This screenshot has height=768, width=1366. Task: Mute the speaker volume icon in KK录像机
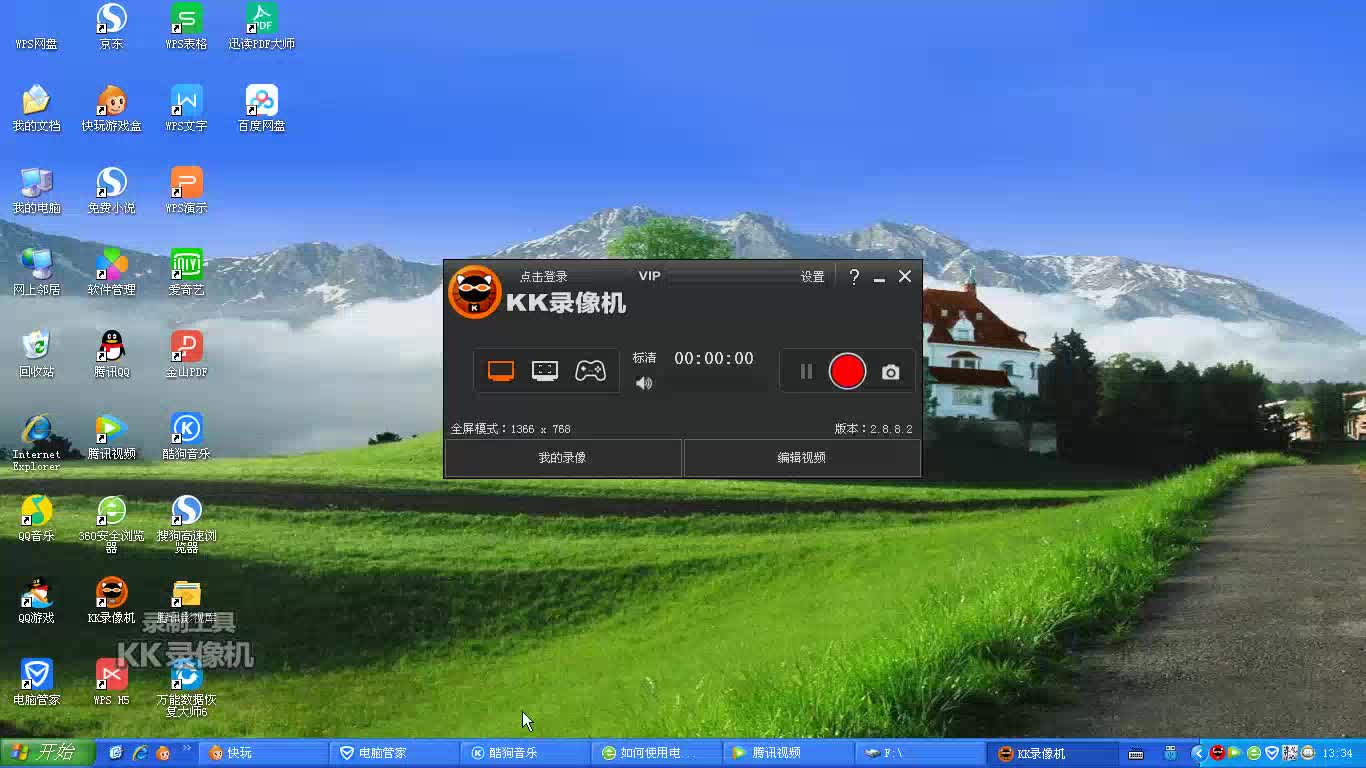[x=644, y=383]
